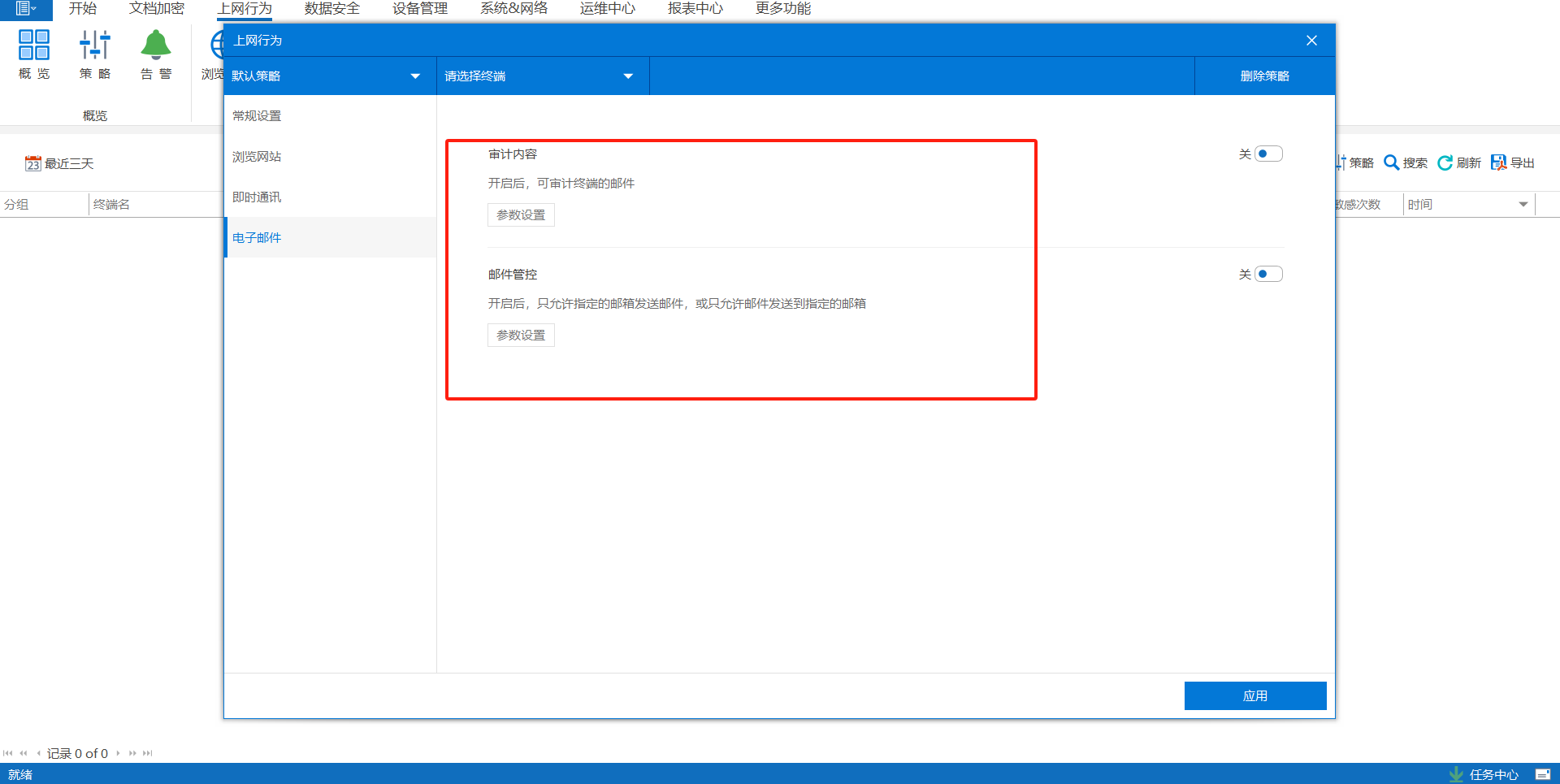
Task: Go to the next record
Action: [118, 753]
